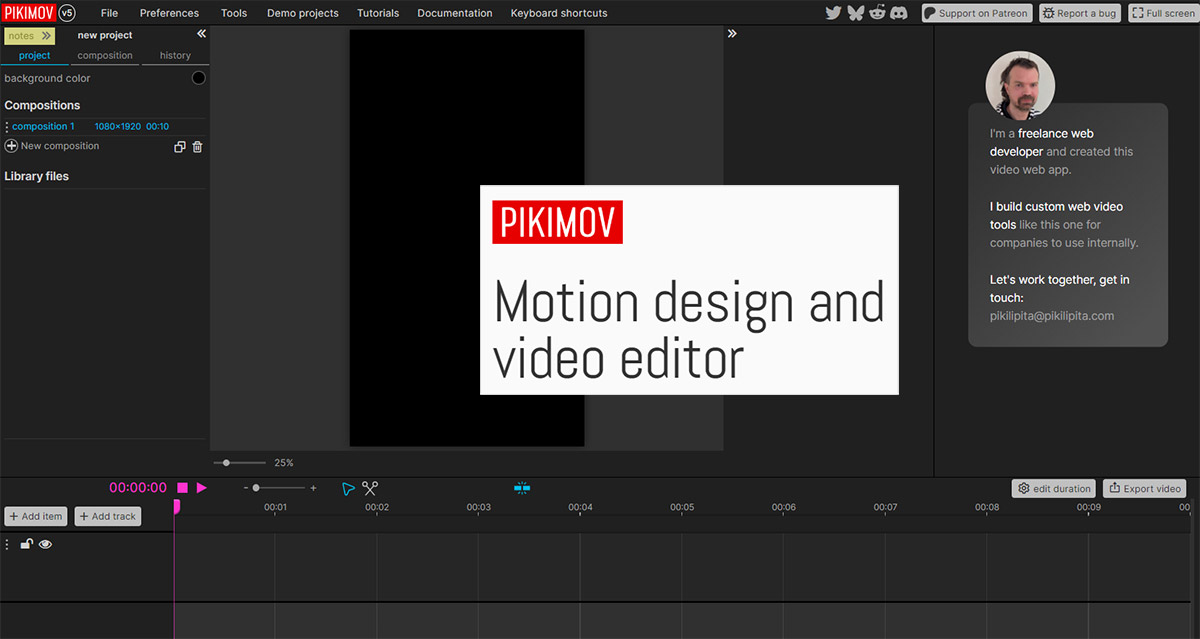Collapse the left project panel
Screen dimensions: 1200x639
(201, 34)
